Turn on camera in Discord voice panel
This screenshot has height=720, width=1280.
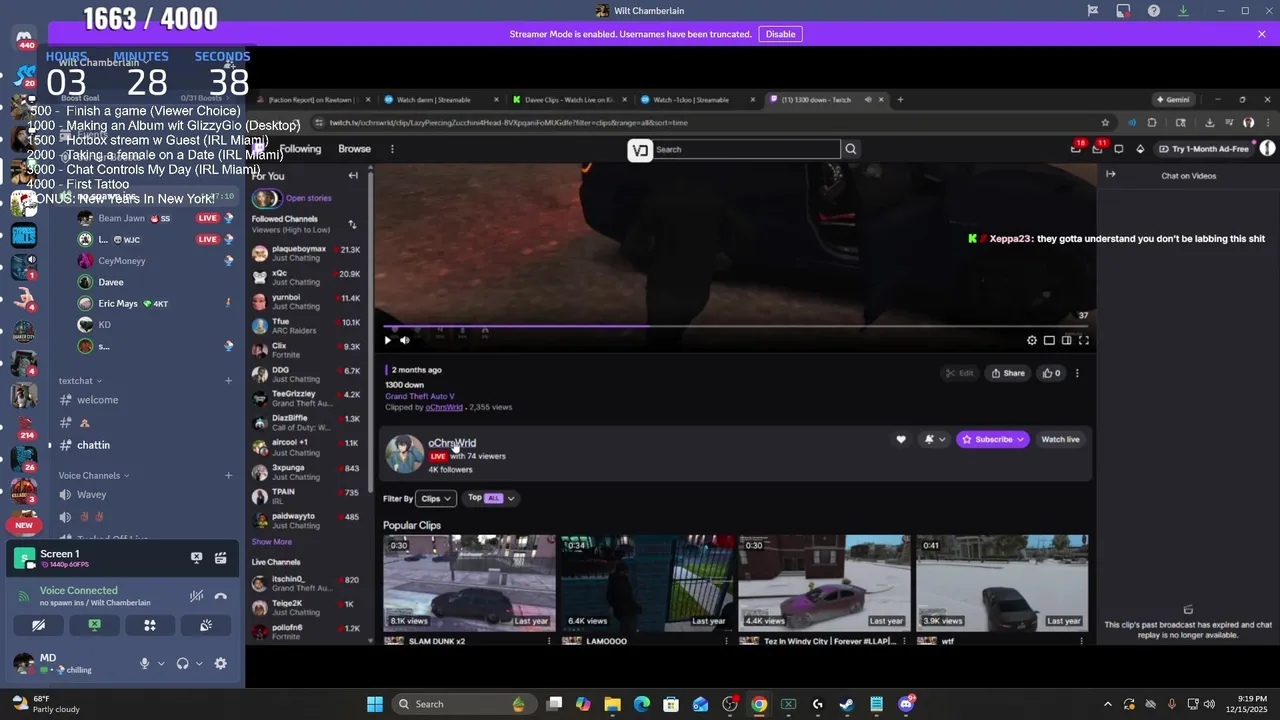[38, 625]
